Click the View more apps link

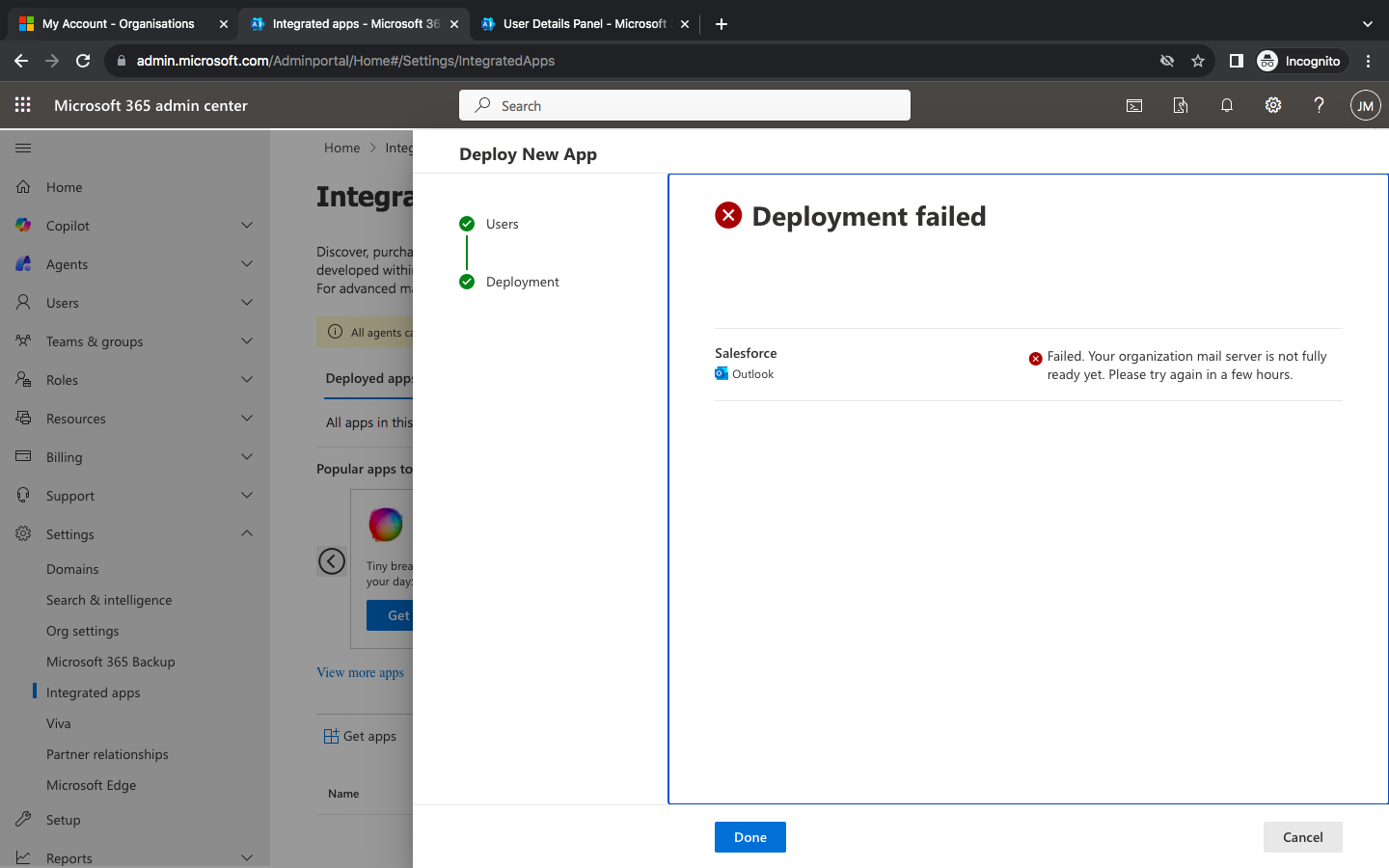pyautogui.click(x=360, y=672)
